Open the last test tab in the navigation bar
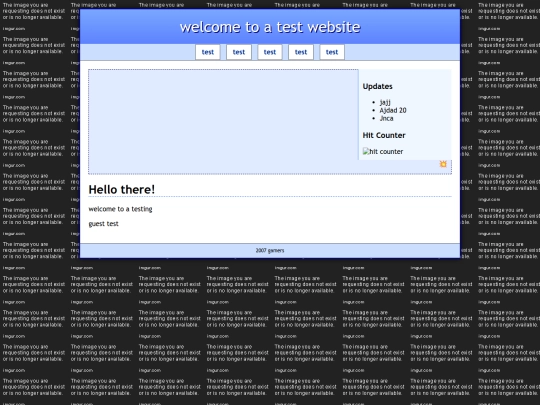 (x=332, y=52)
